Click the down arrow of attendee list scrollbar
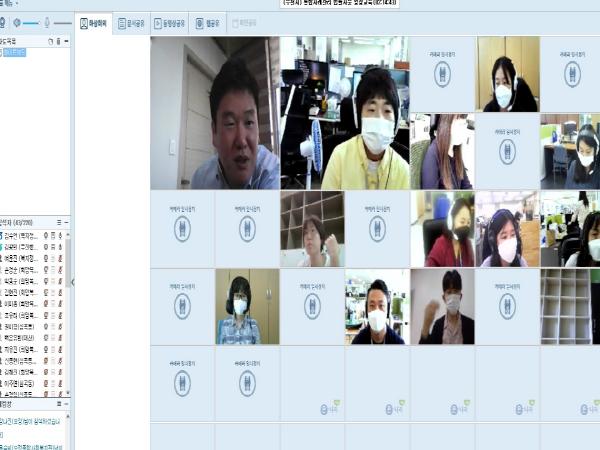 point(68,393)
